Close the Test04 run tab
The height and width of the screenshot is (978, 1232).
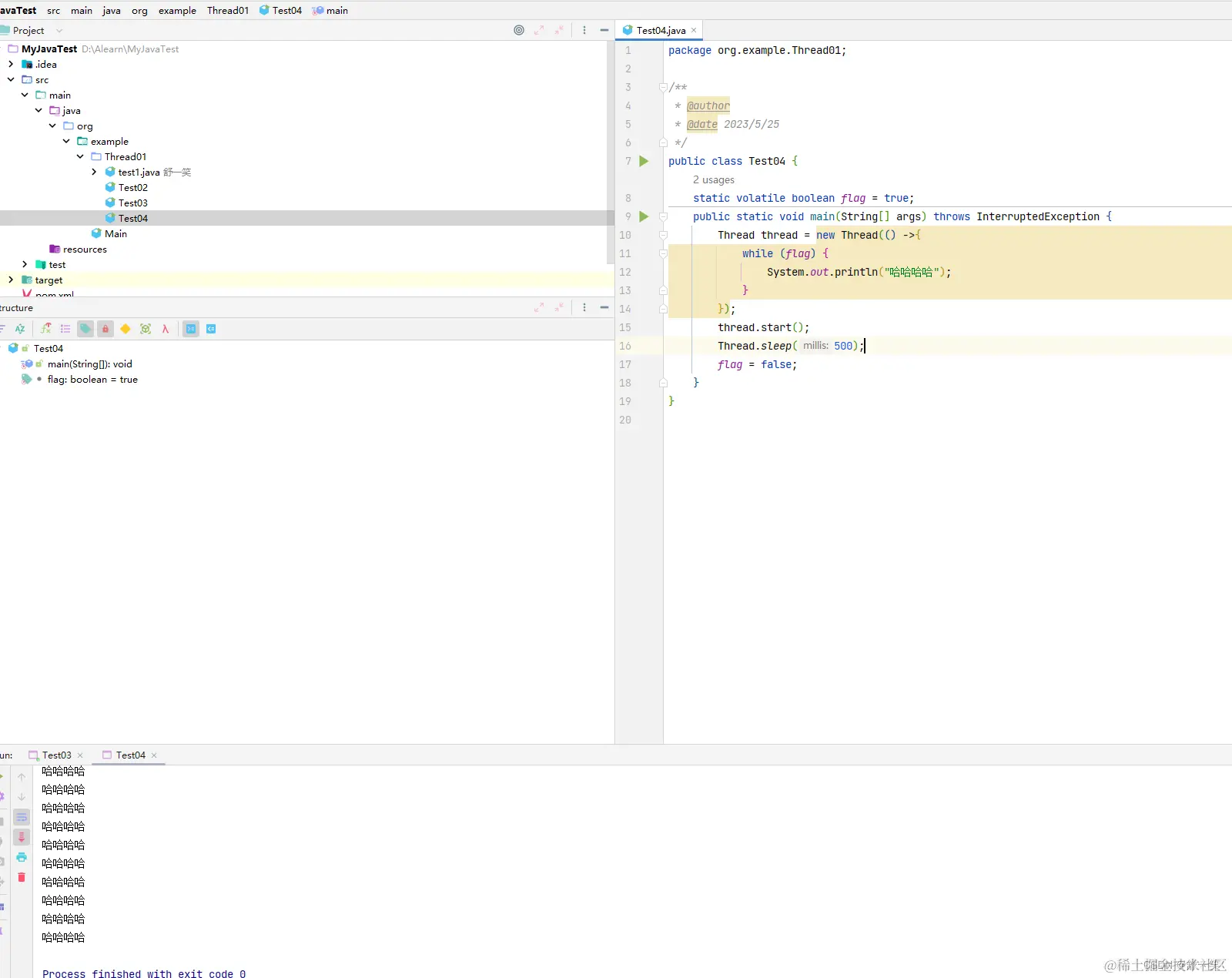click(x=154, y=755)
